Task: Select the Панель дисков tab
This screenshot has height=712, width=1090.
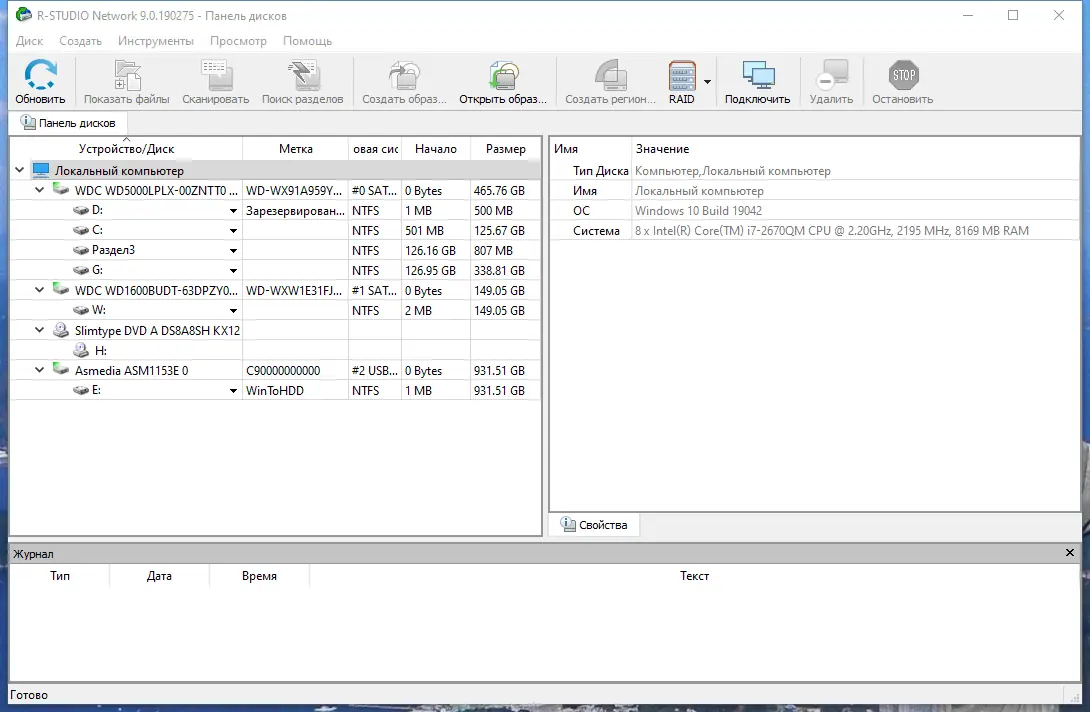Action: [68, 123]
